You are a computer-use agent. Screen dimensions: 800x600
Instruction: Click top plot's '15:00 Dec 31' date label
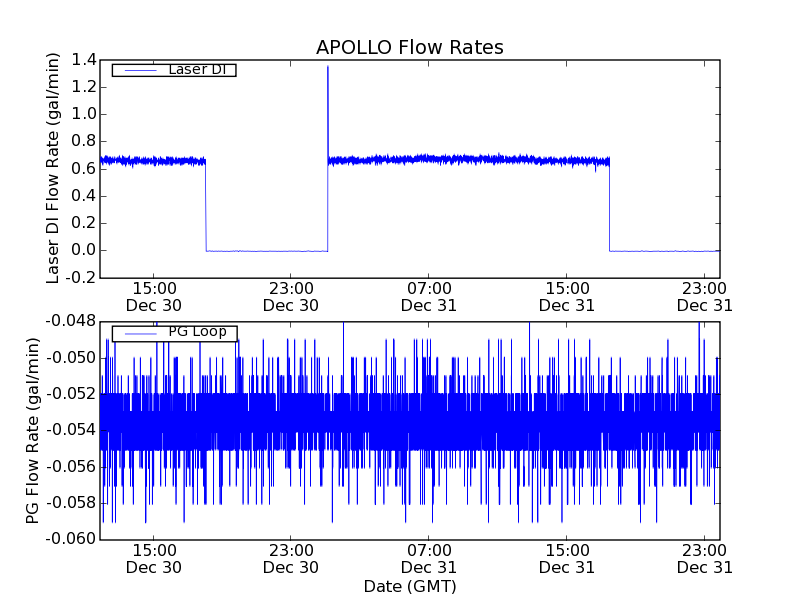tap(567, 297)
